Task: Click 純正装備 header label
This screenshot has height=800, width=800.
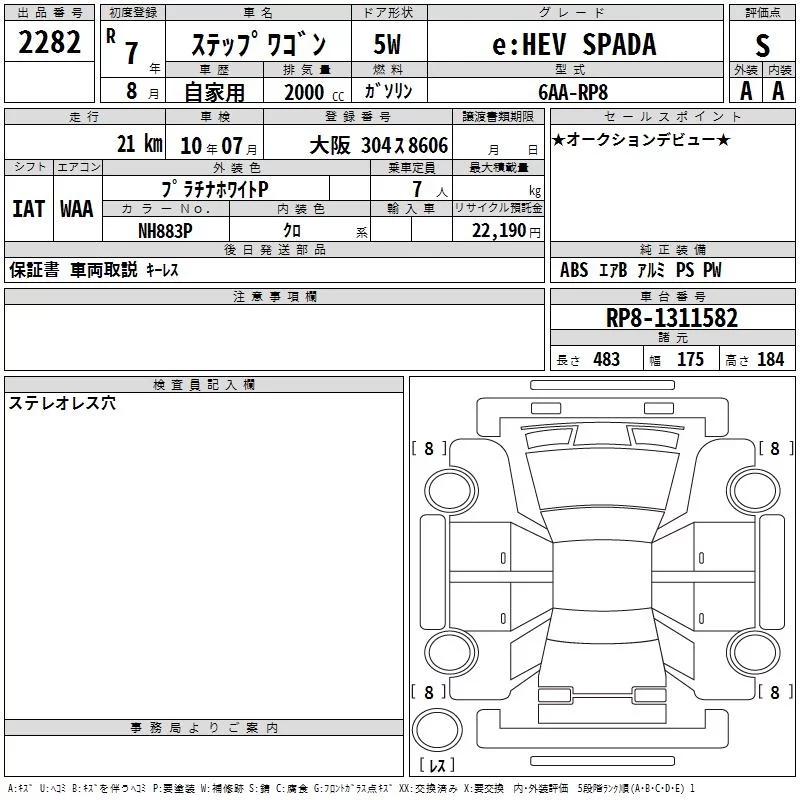Action: [672, 249]
